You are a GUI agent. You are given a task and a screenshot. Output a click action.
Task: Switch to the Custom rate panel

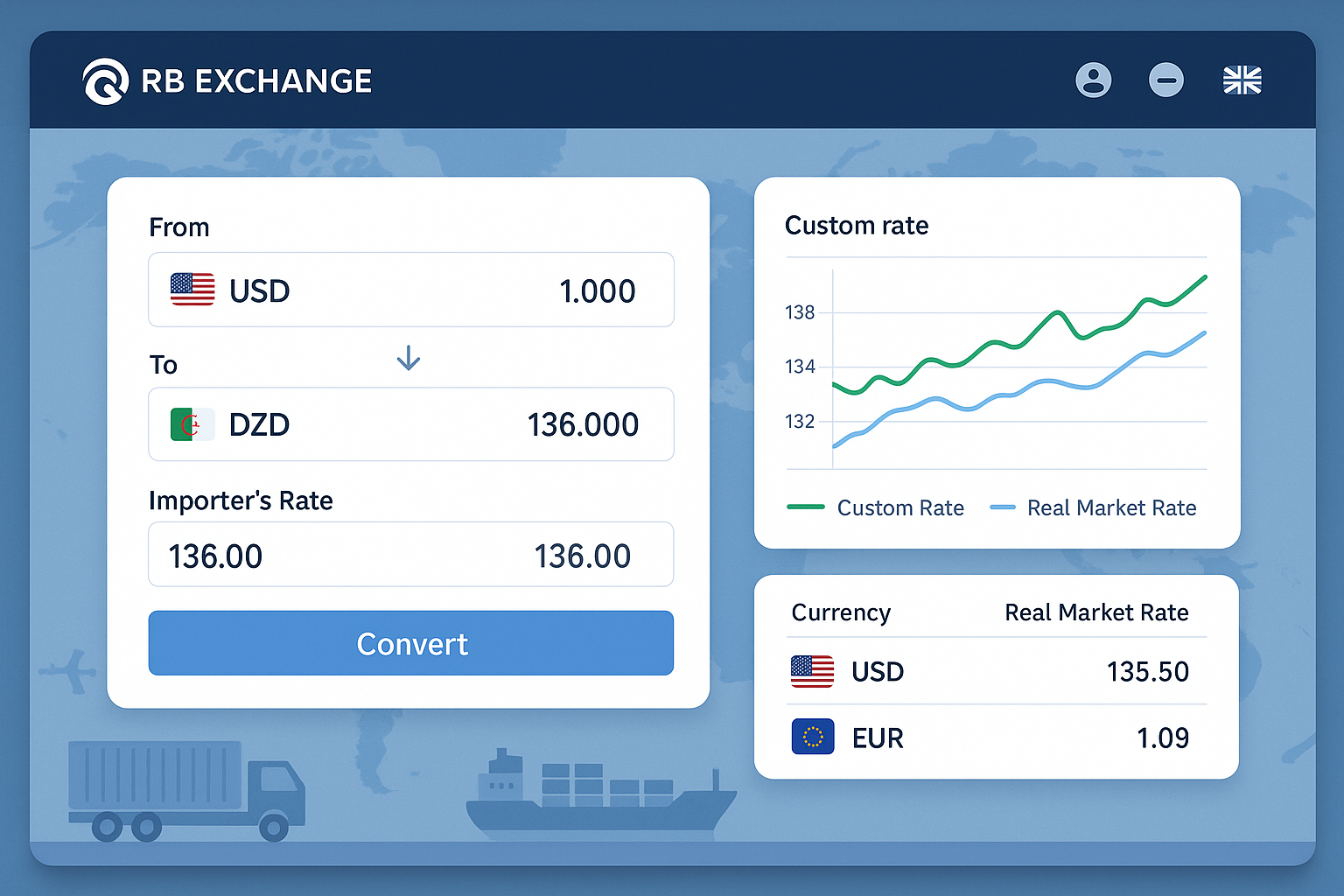click(x=857, y=225)
